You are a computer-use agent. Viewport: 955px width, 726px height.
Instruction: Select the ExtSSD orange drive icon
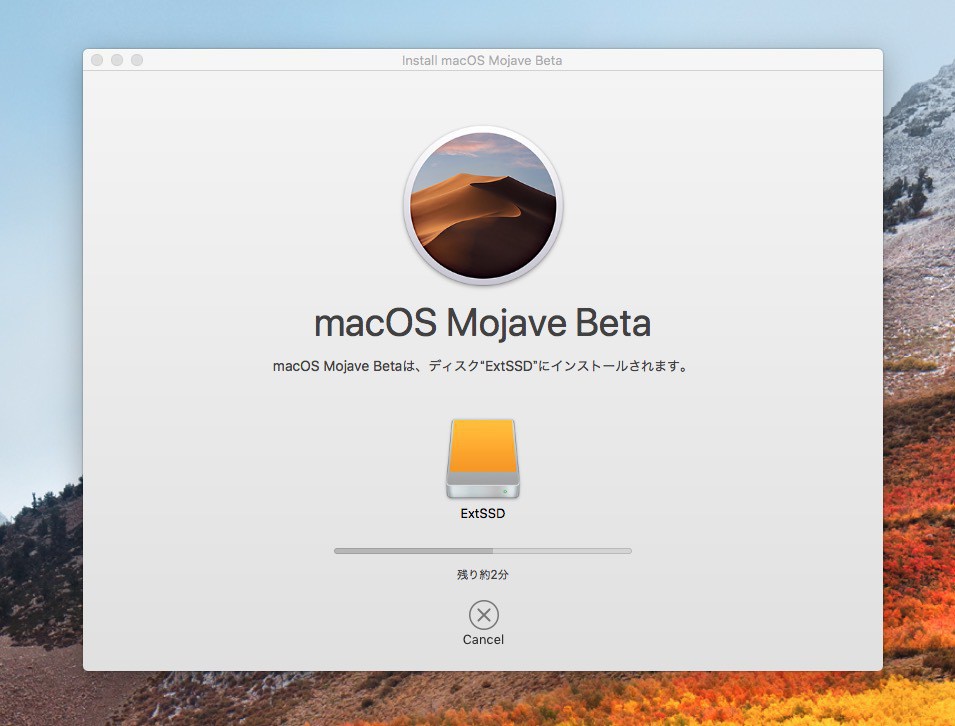coord(483,459)
